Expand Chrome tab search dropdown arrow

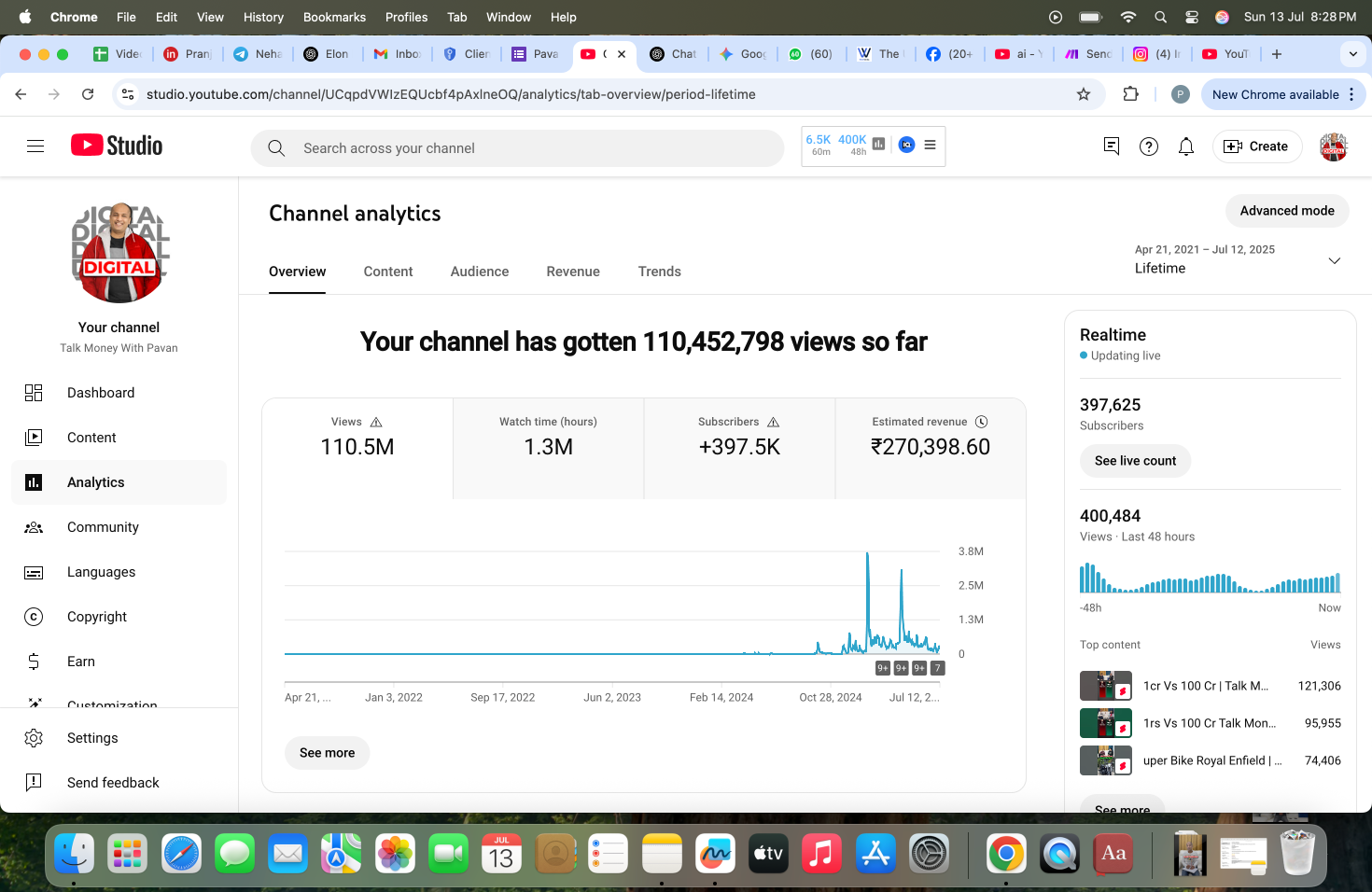click(x=1352, y=54)
